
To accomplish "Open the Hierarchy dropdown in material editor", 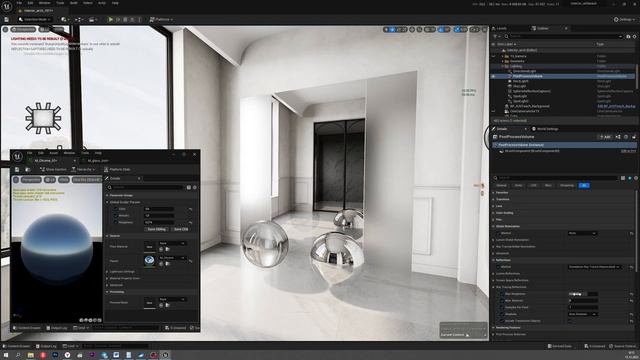I will pos(83,169).
